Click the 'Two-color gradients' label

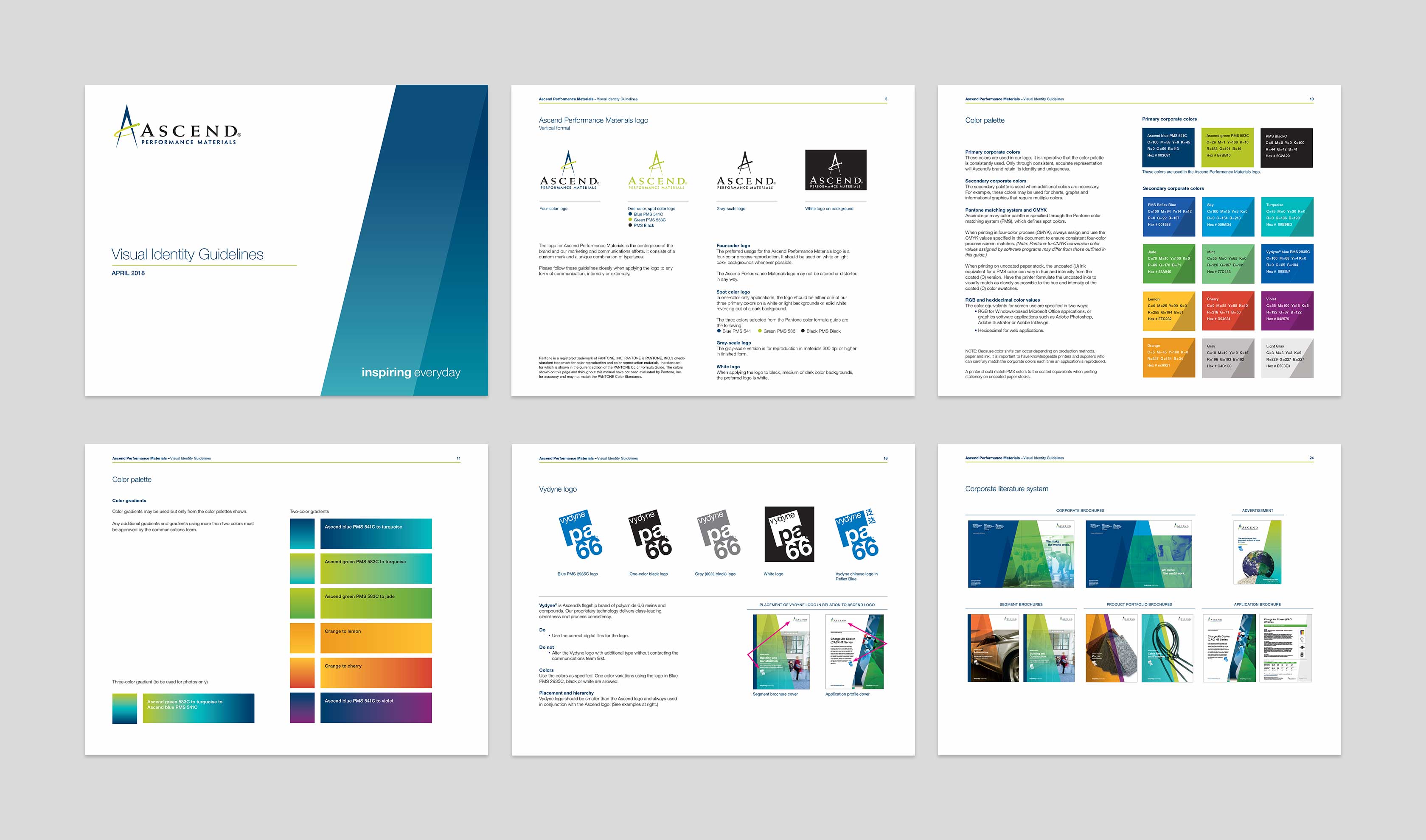pos(309,511)
